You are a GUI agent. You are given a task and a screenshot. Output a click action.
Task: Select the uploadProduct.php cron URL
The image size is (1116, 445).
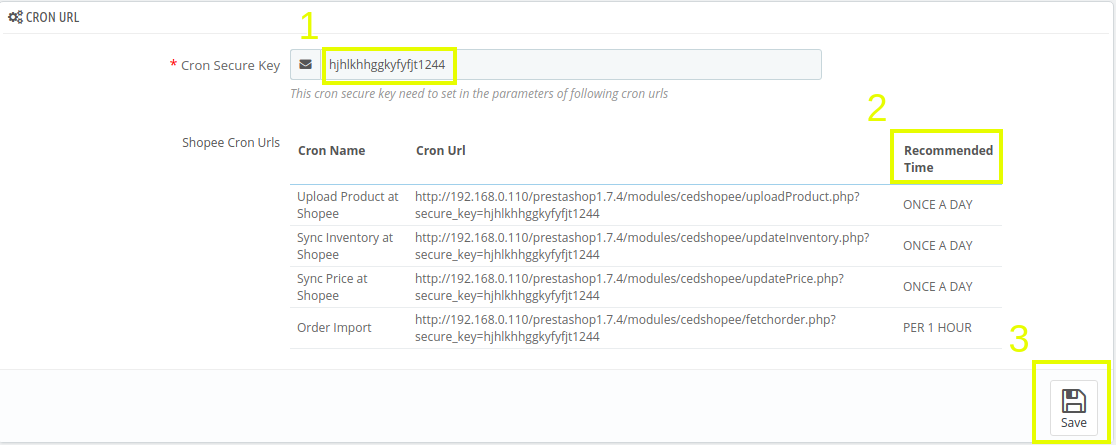point(637,205)
